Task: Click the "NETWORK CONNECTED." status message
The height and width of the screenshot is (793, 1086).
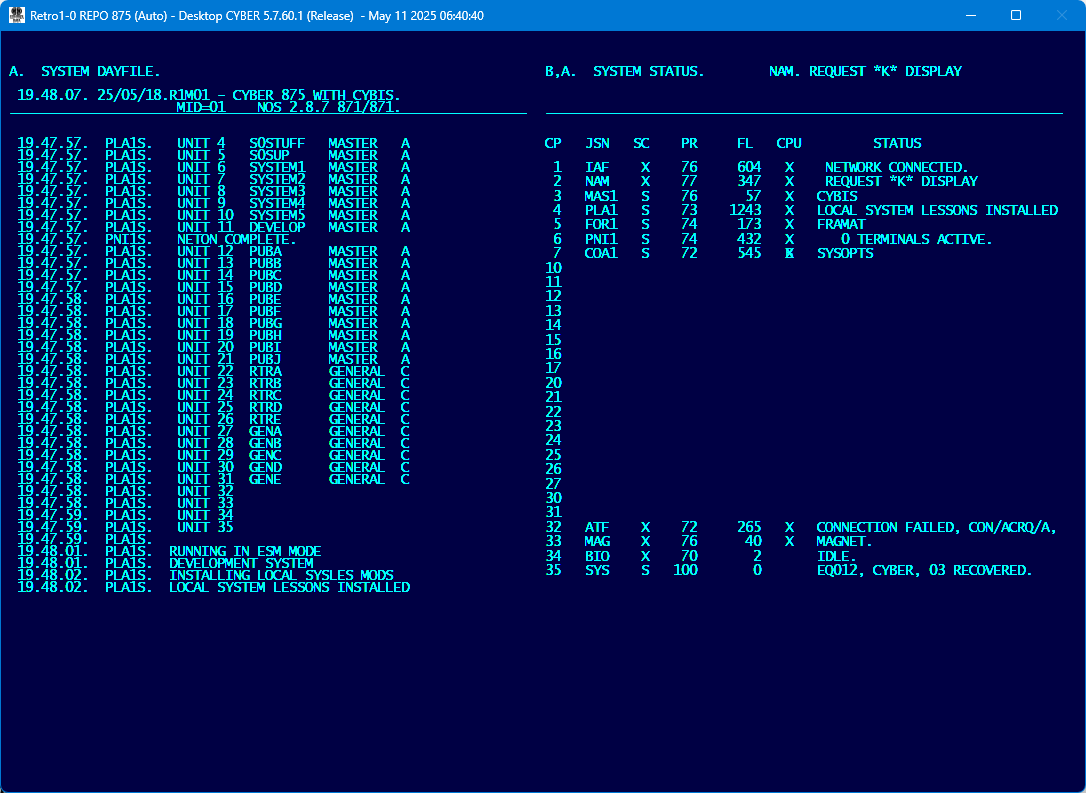Action: coord(896,167)
